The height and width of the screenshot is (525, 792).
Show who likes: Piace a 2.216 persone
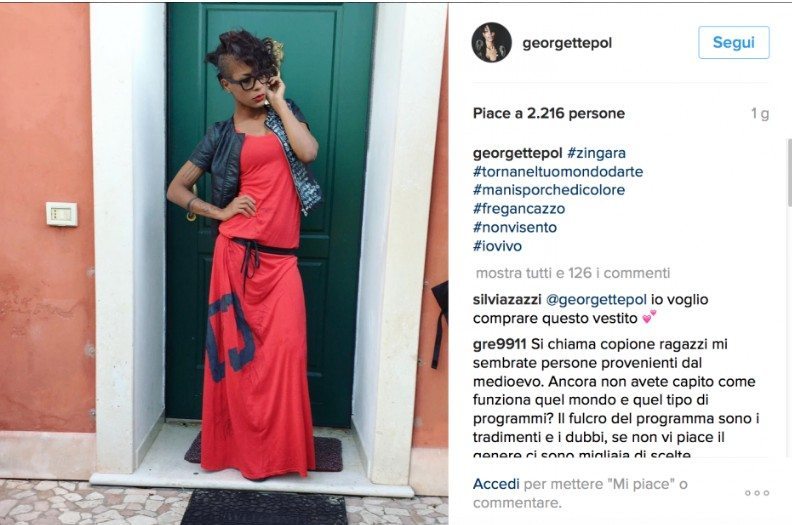[549, 113]
